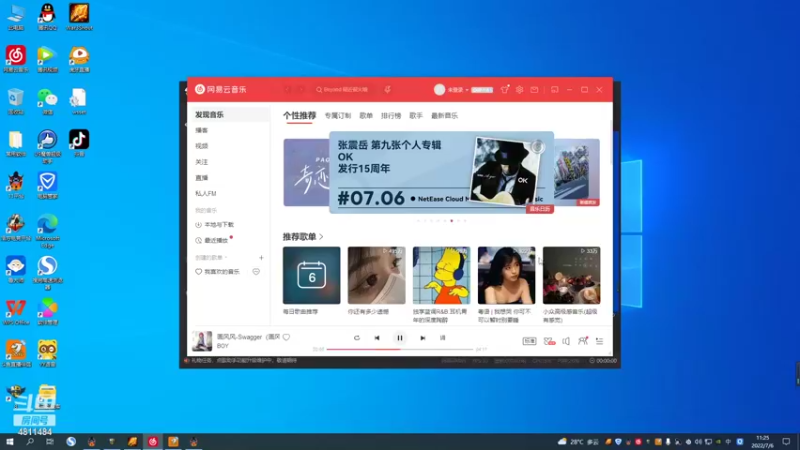The height and width of the screenshot is (450, 800).
Task: Pause the current song
Action: pyautogui.click(x=400, y=338)
